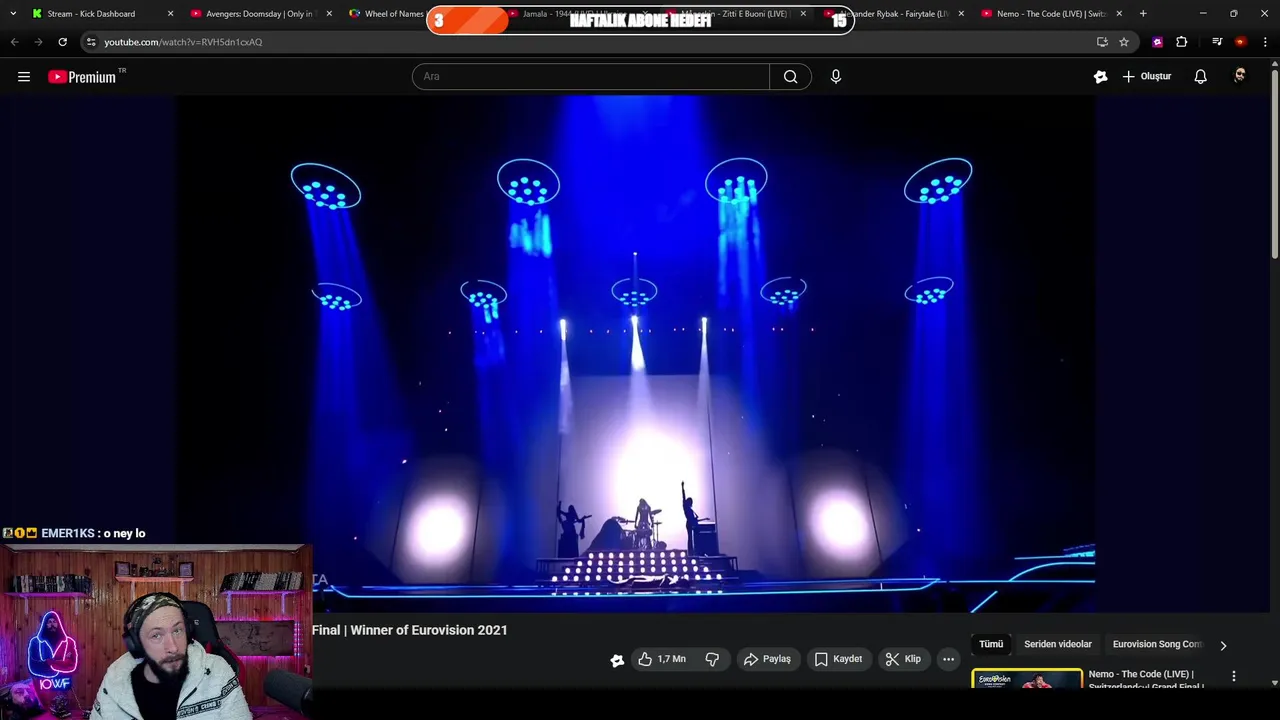Click the browser address bar URL
Image resolution: width=1280 pixels, height=720 pixels.
(x=183, y=42)
